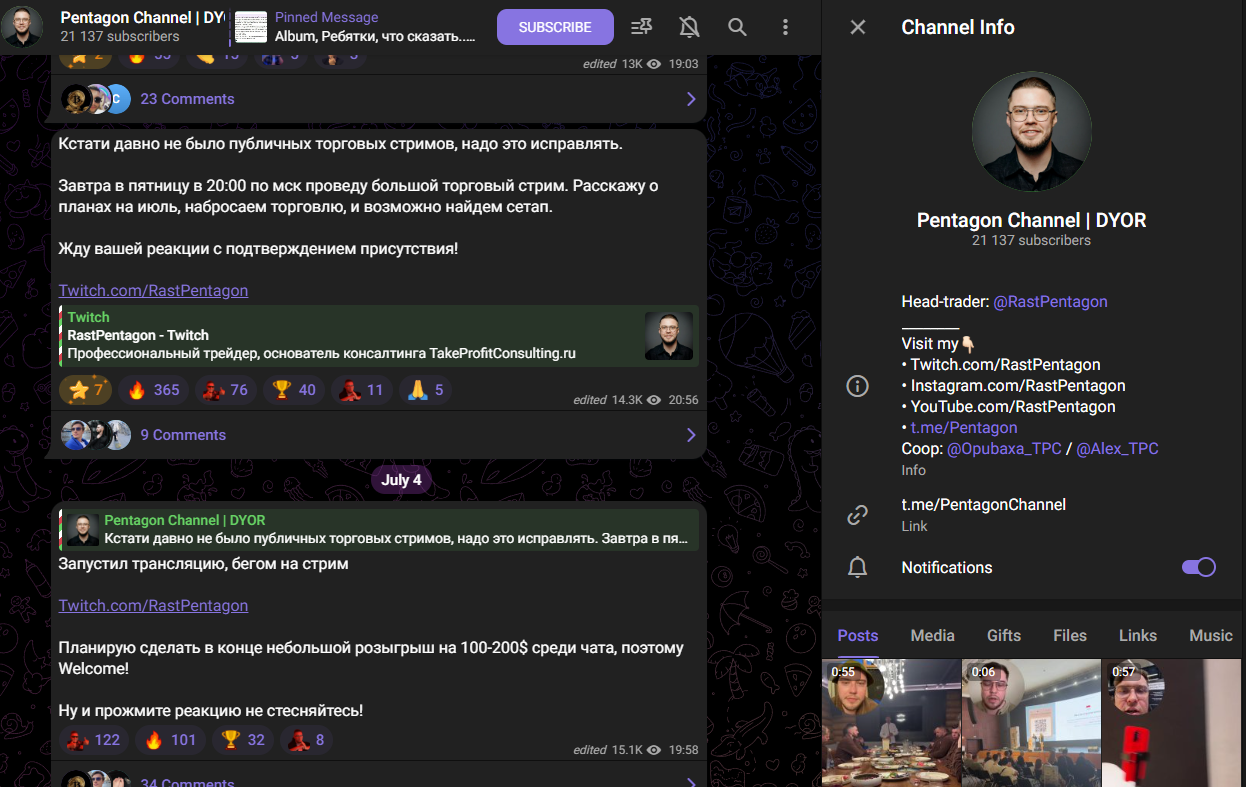Click the link chain icon
This screenshot has height=787, width=1246.
857,515
